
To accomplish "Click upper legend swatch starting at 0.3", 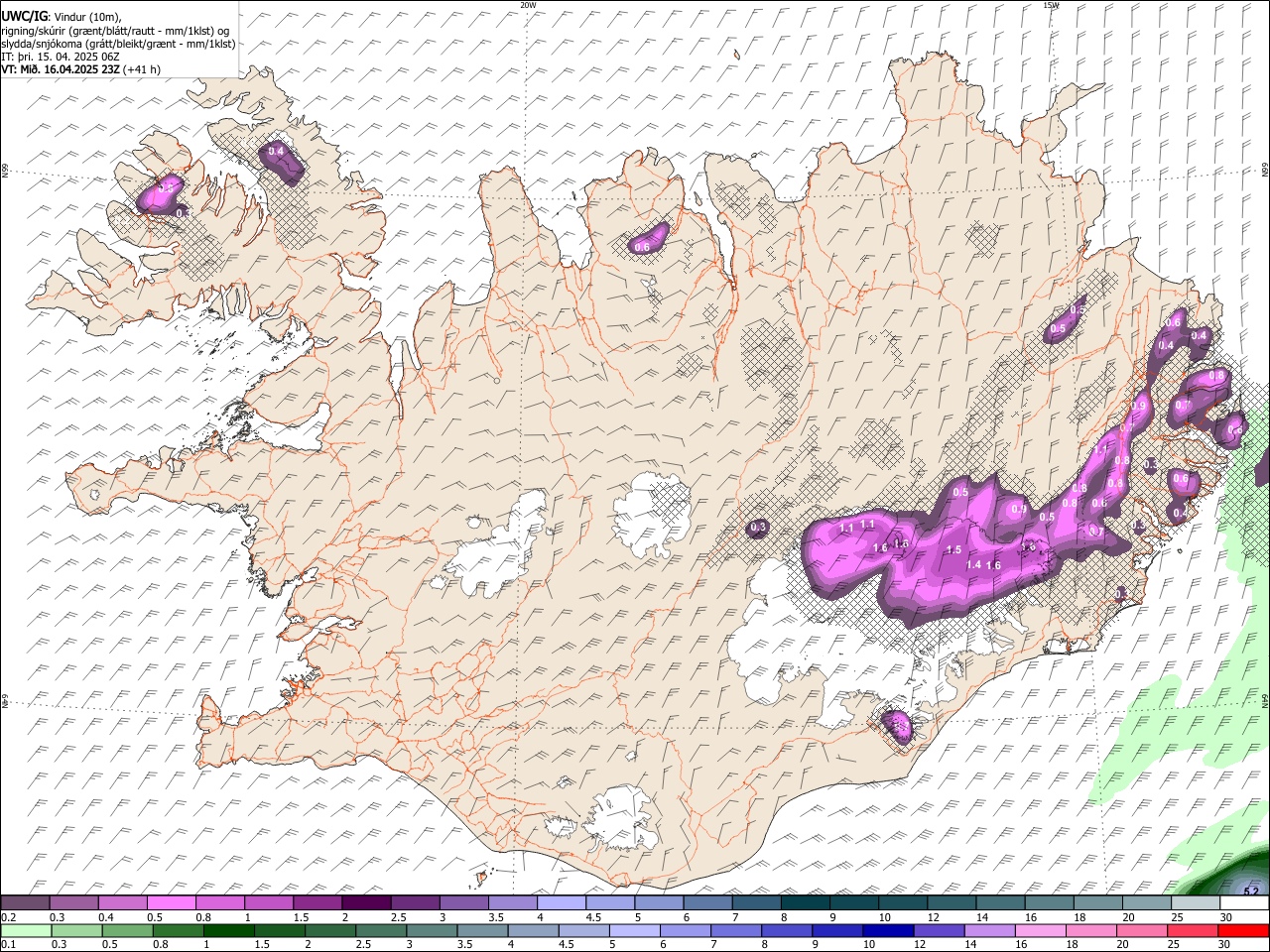I will pyautogui.click(x=73, y=903).
